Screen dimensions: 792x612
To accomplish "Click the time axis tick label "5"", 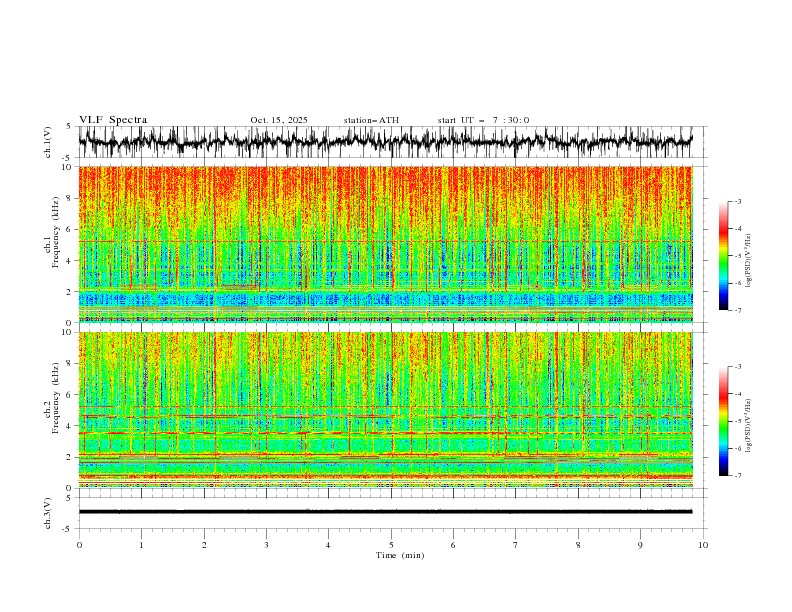I will point(391,545).
